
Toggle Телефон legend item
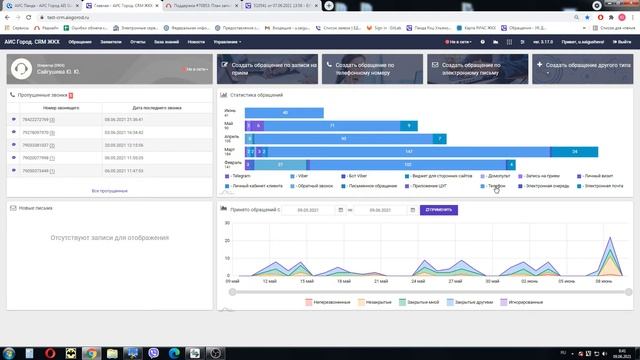(493, 186)
